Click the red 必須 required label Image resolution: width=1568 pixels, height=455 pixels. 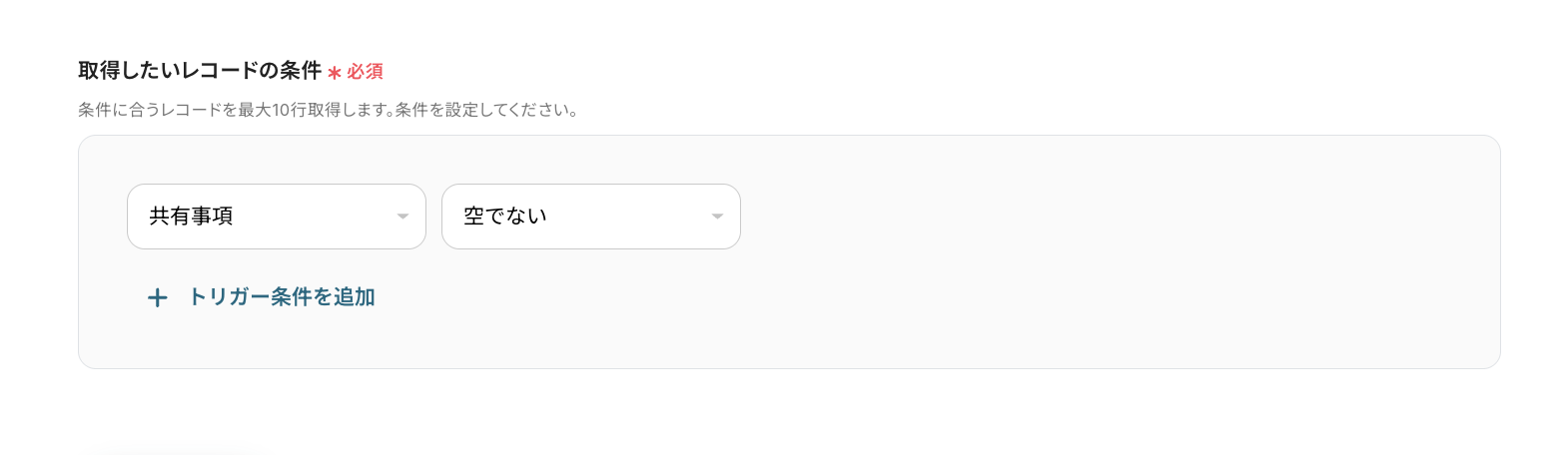point(365,72)
